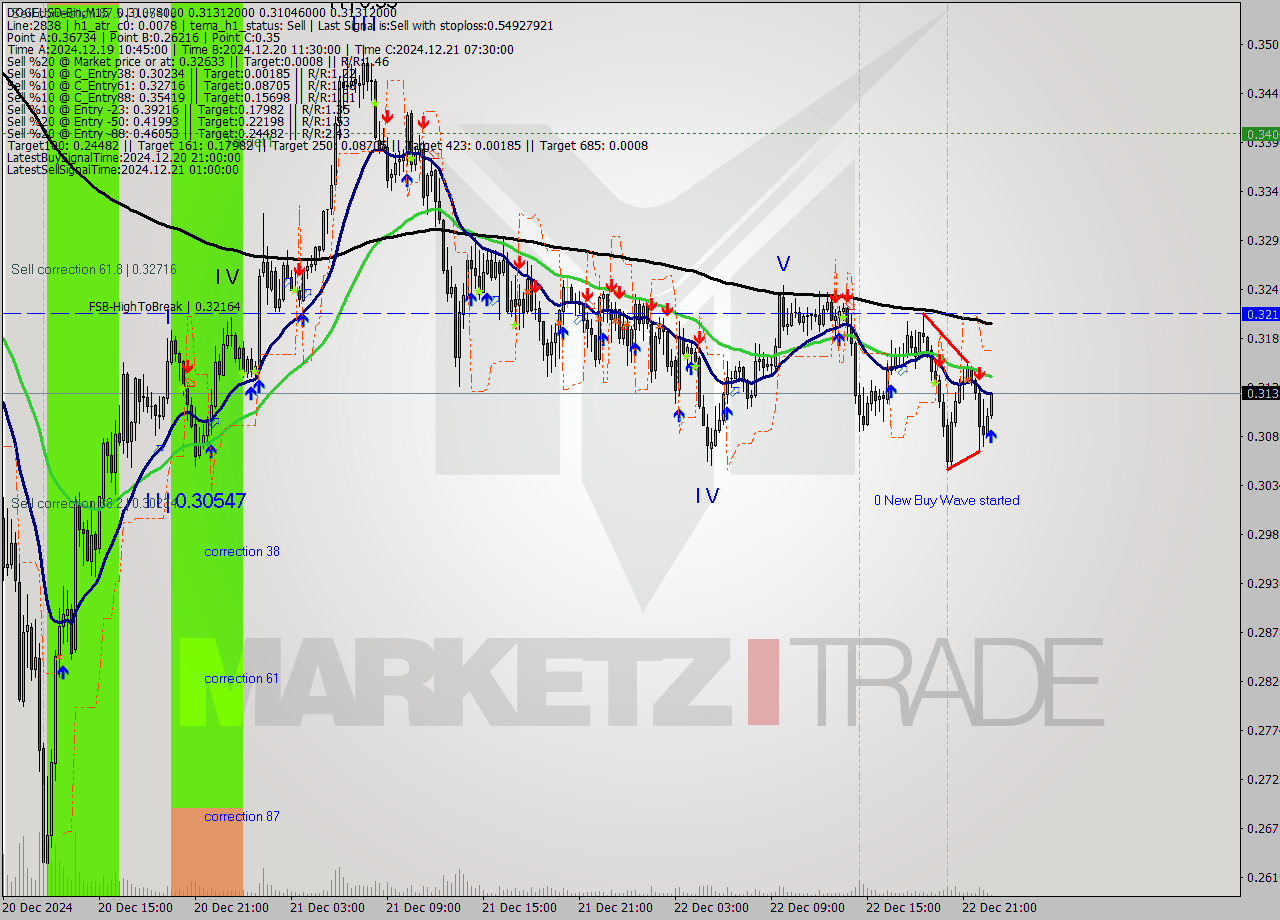Click the 0.261 price axis label
This screenshot has height=920, width=1280.
1262,877
